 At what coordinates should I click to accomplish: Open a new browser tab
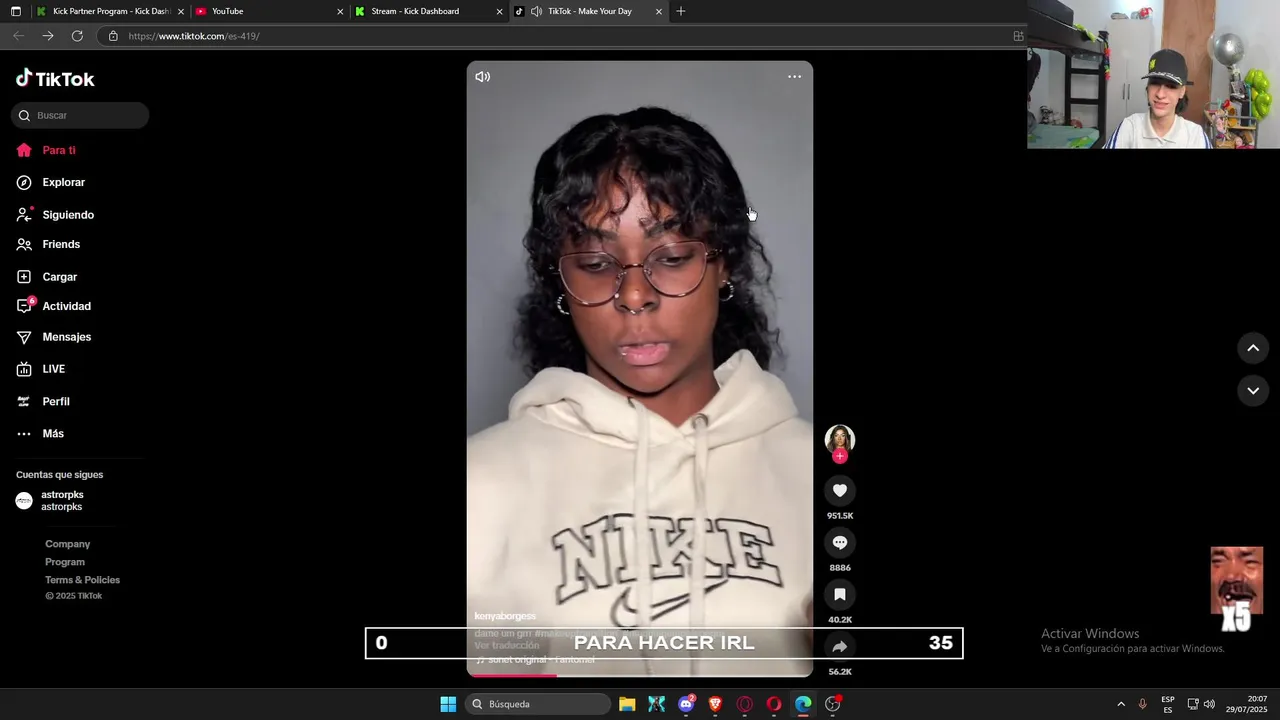click(x=681, y=11)
